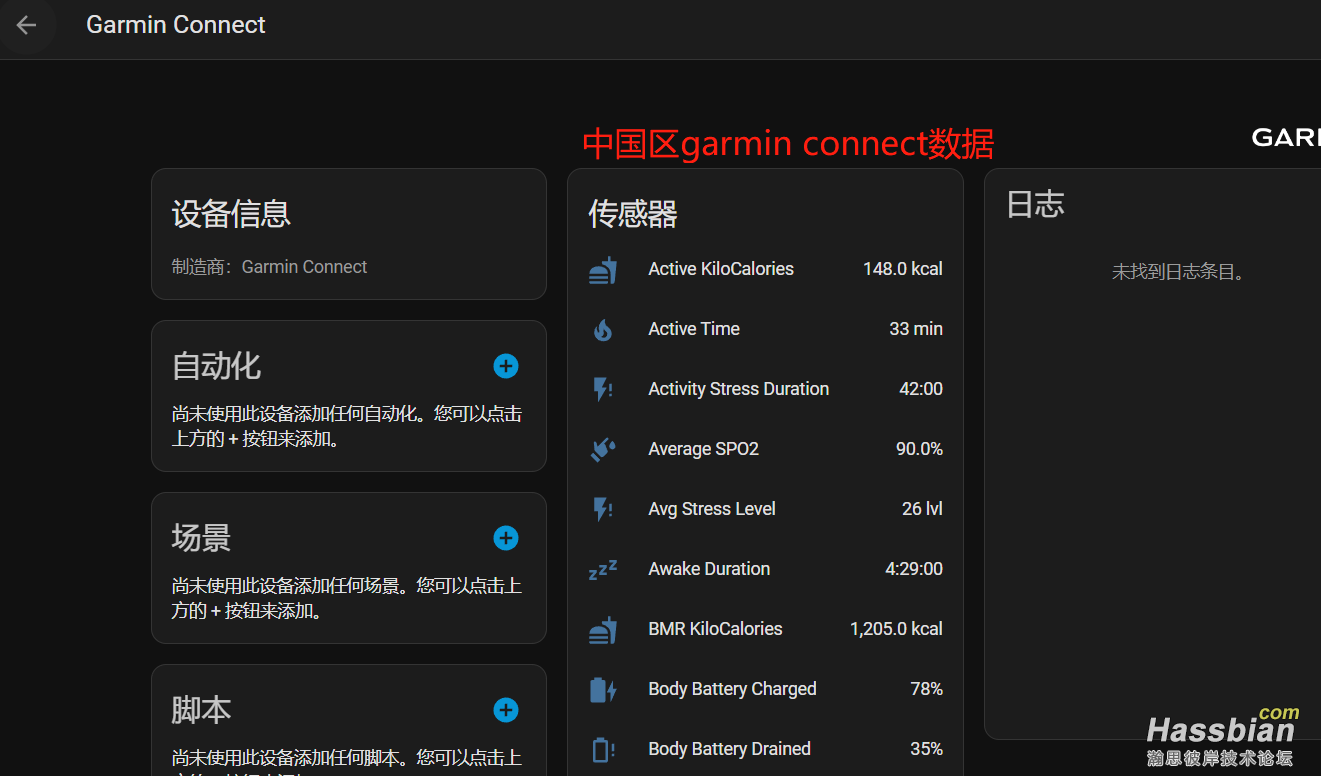Click the Active KiloCalories food icon
Screen dimensions: 1321x776
click(603, 269)
